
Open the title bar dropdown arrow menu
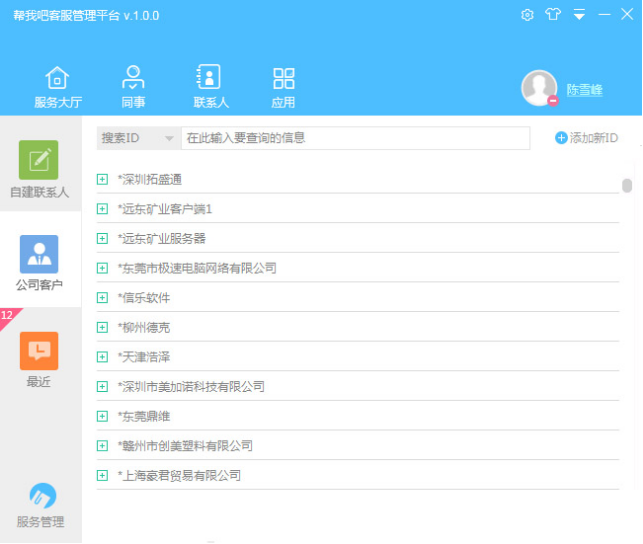(x=579, y=16)
